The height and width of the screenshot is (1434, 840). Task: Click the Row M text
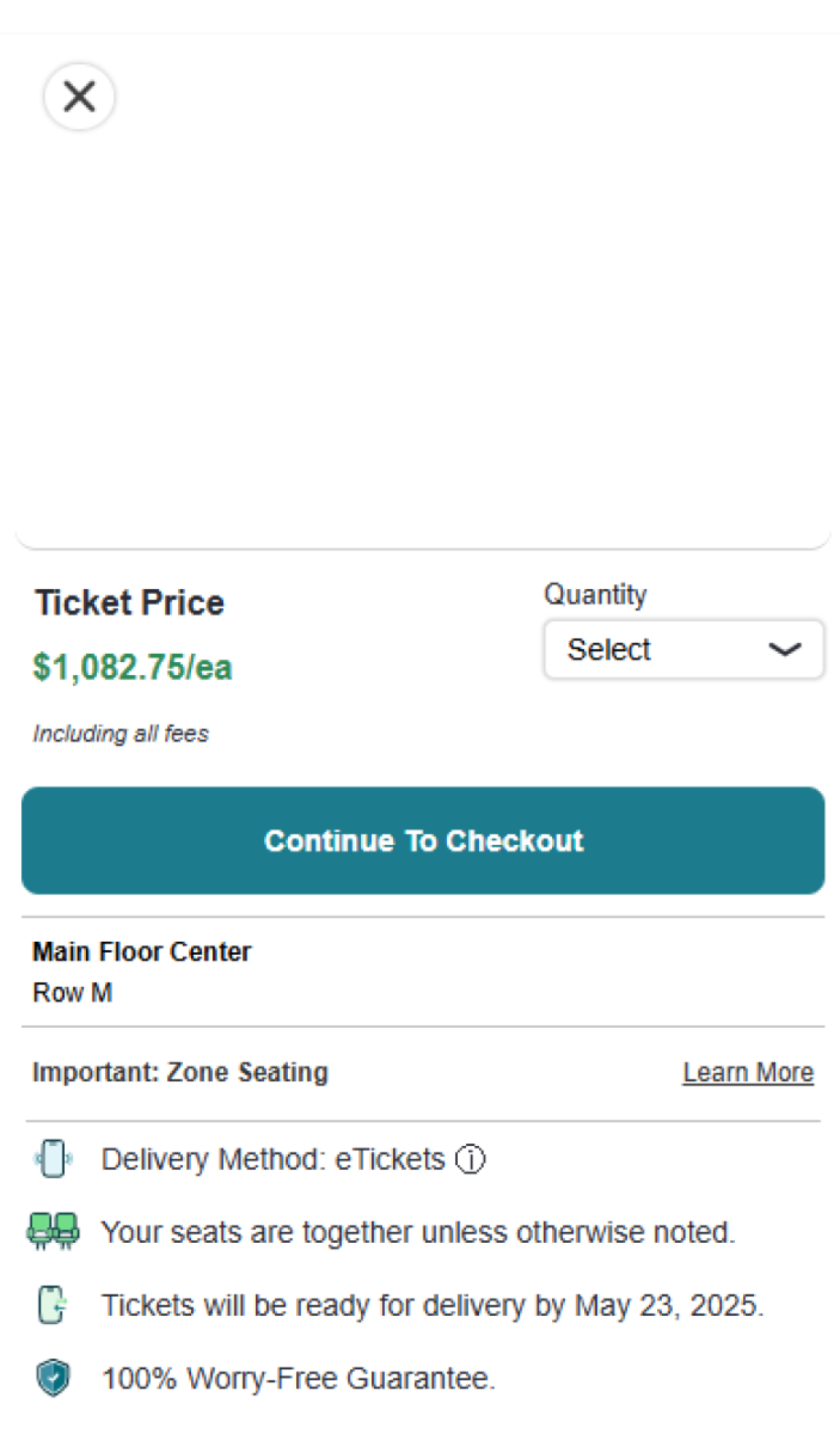(x=72, y=993)
